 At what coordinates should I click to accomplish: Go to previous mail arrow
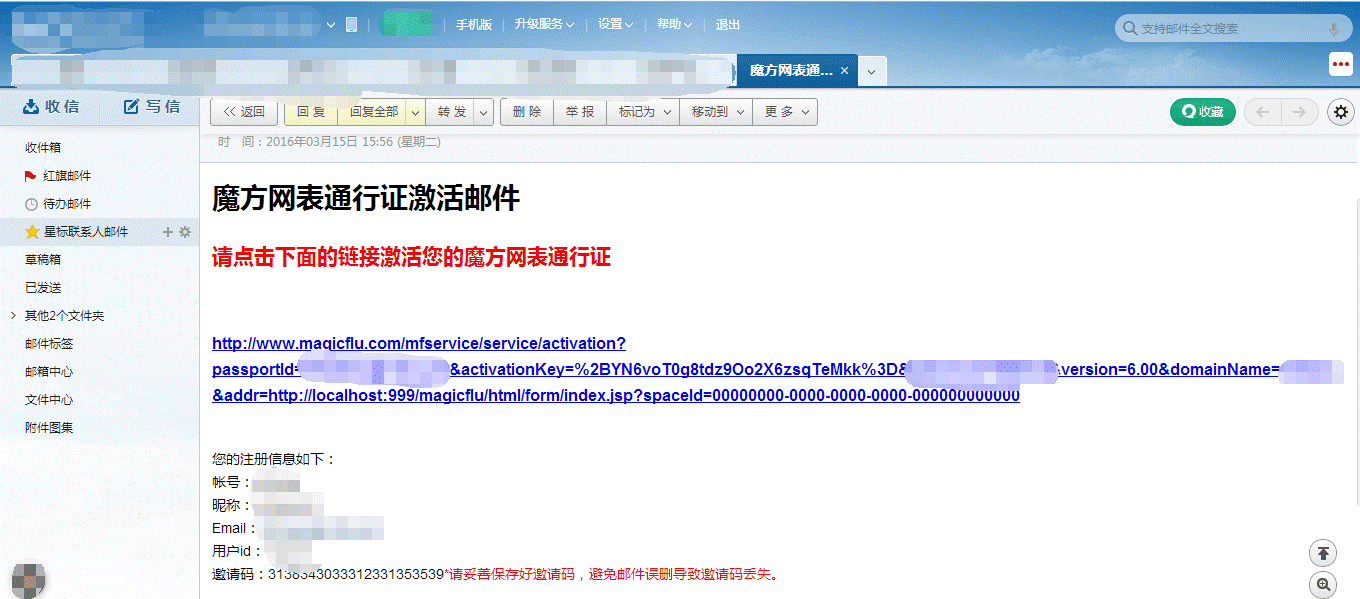coord(1263,112)
